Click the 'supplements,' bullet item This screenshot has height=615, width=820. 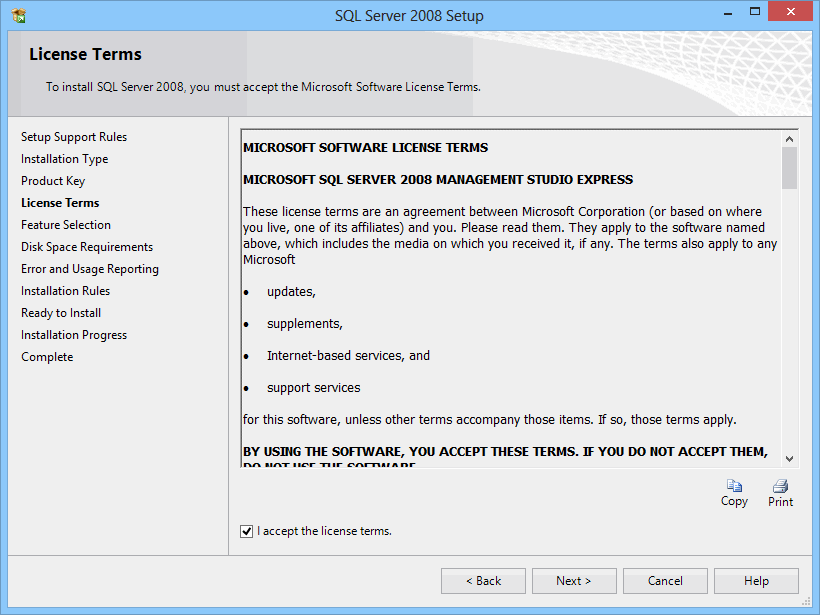click(x=305, y=324)
